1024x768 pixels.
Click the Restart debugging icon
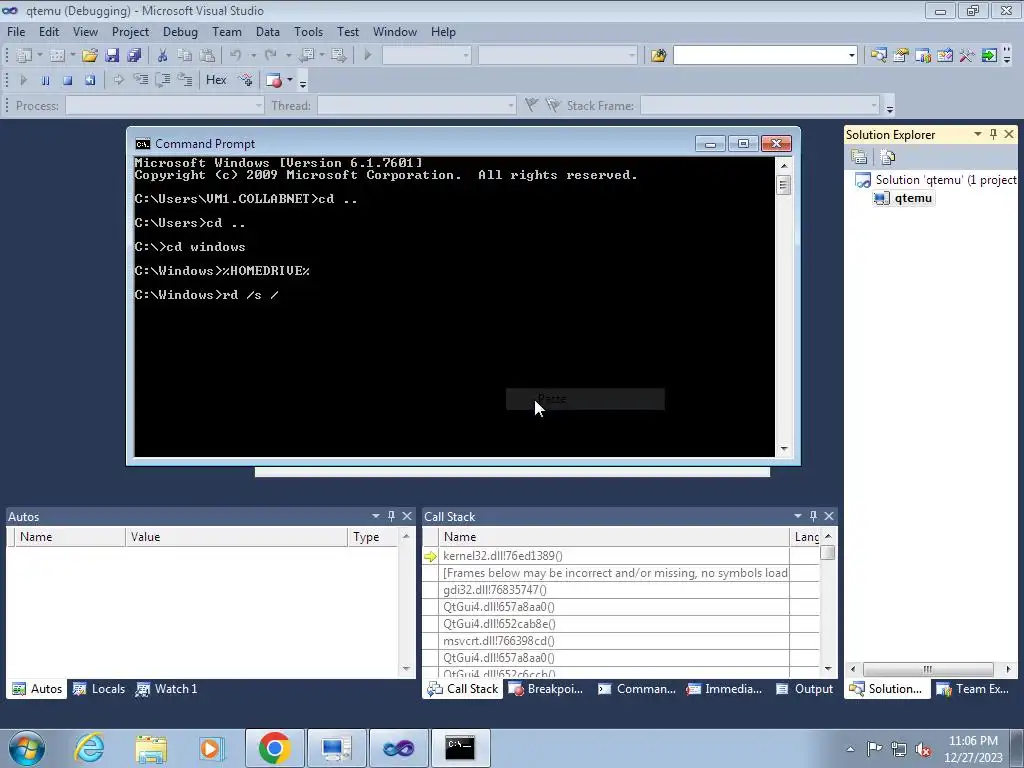[89, 80]
